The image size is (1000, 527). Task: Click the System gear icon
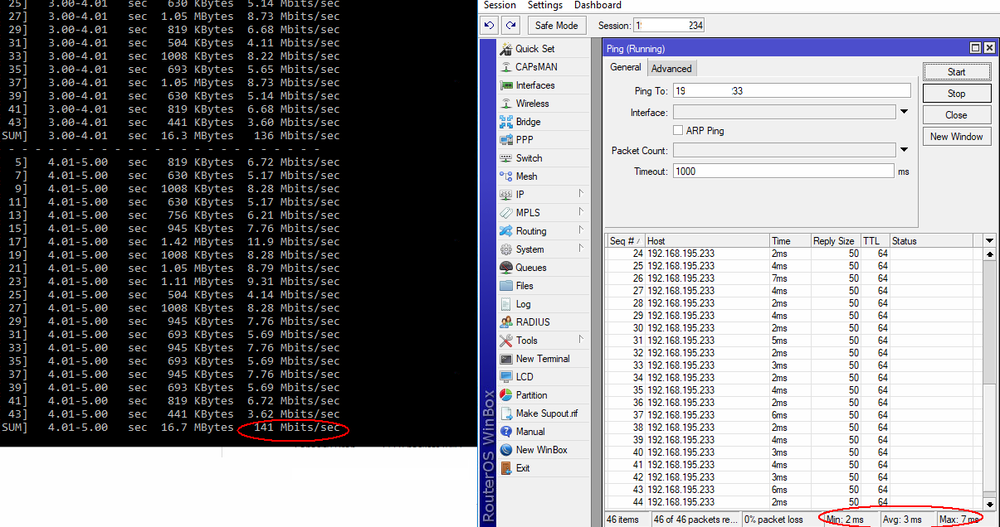point(506,249)
